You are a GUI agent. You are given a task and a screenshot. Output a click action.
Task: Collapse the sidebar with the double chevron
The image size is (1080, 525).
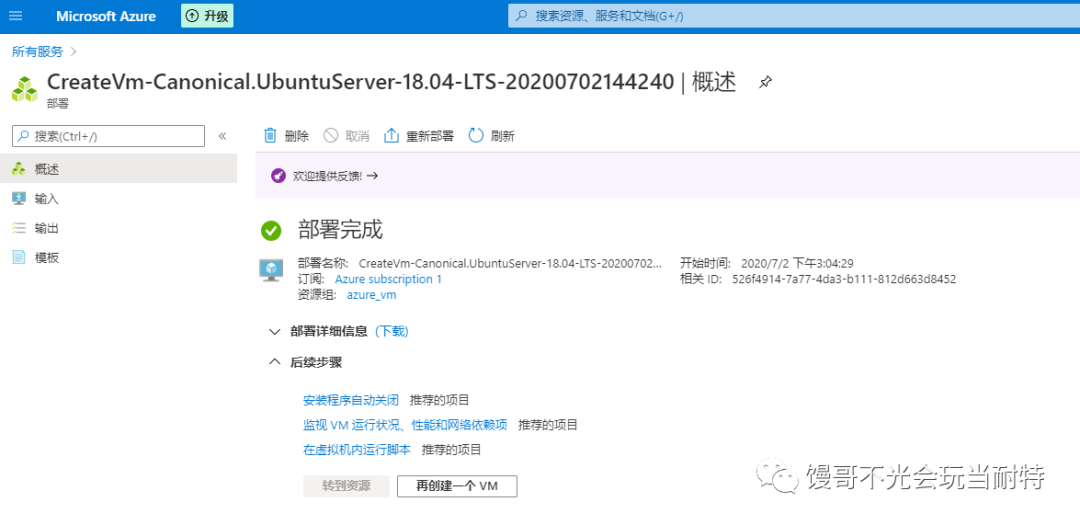pyautogui.click(x=222, y=136)
